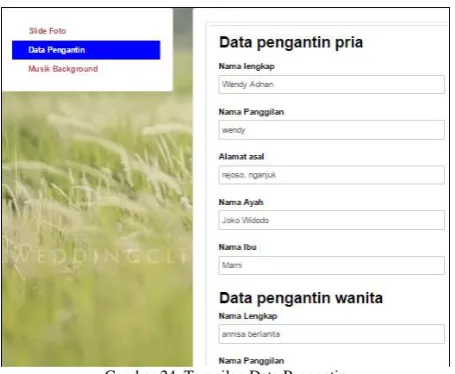Click the Nama Panggilan label above wendy field
The height and width of the screenshot is (374, 455).
pyautogui.click(x=251, y=112)
